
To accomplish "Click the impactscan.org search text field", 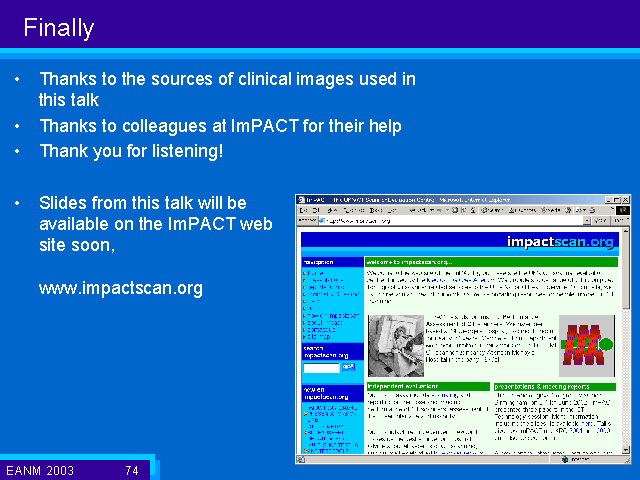I will coord(321,368).
